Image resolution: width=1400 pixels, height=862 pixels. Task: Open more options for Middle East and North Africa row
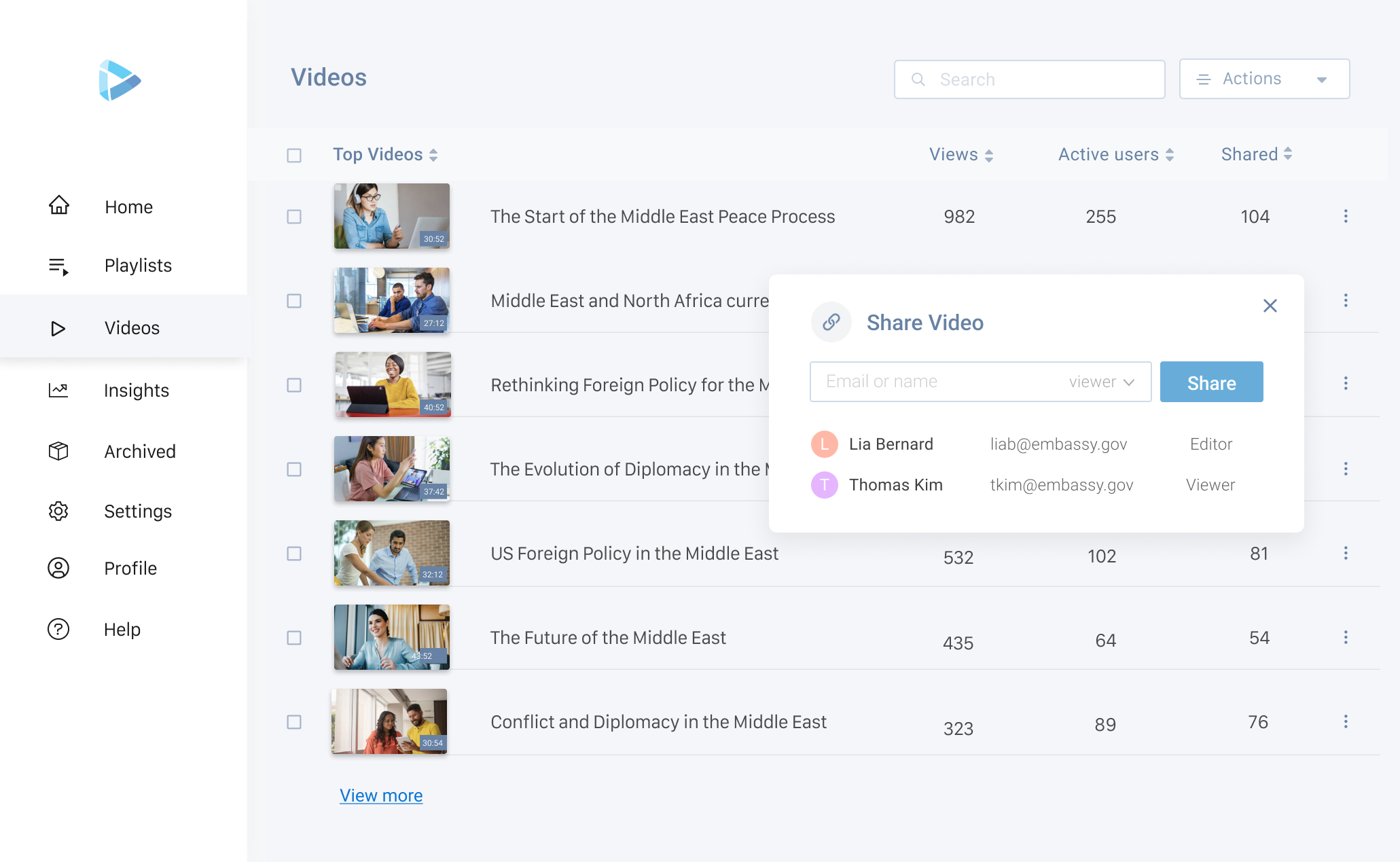pos(1346,300)
